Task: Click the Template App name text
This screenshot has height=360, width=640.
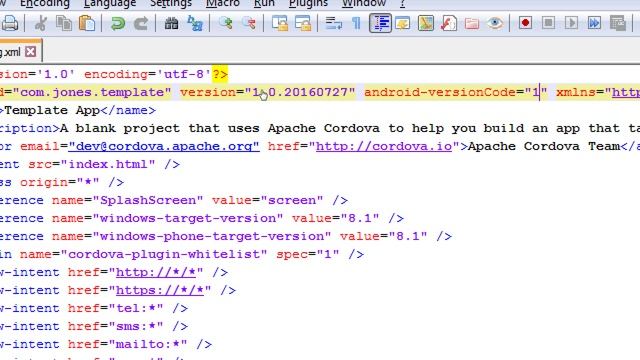Action: click(52, 110)
